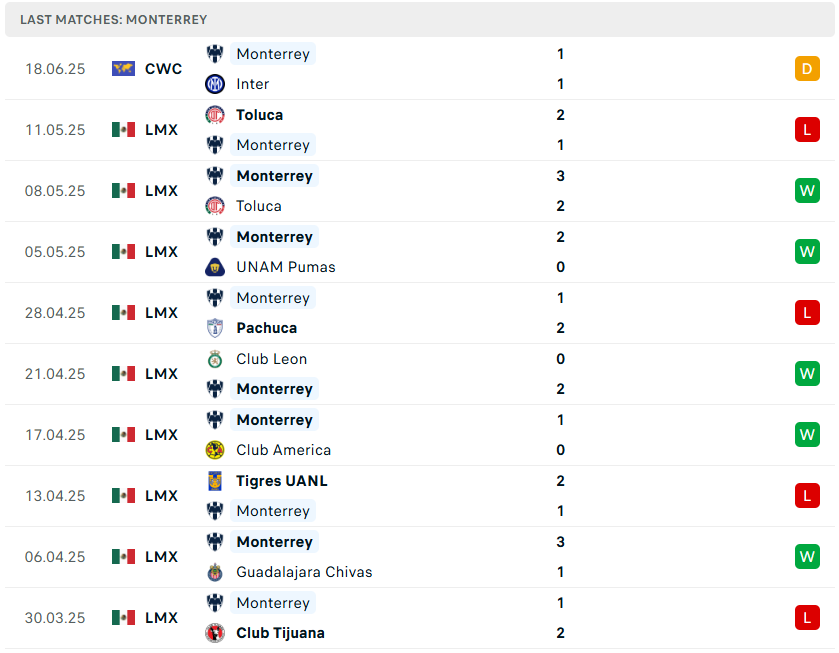Click the UNAM Pumas team logo
The width and height of the screenshot is (839, 653).
(215, 267)
